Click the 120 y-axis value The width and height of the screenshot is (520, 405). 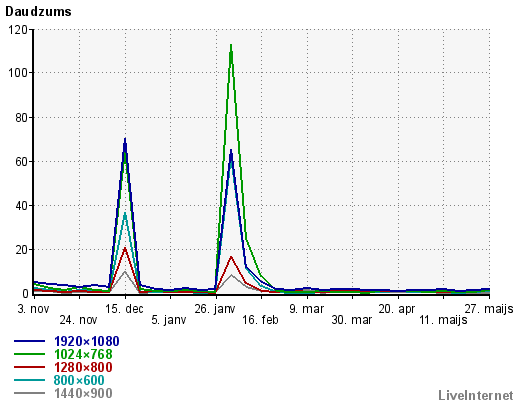18,30
